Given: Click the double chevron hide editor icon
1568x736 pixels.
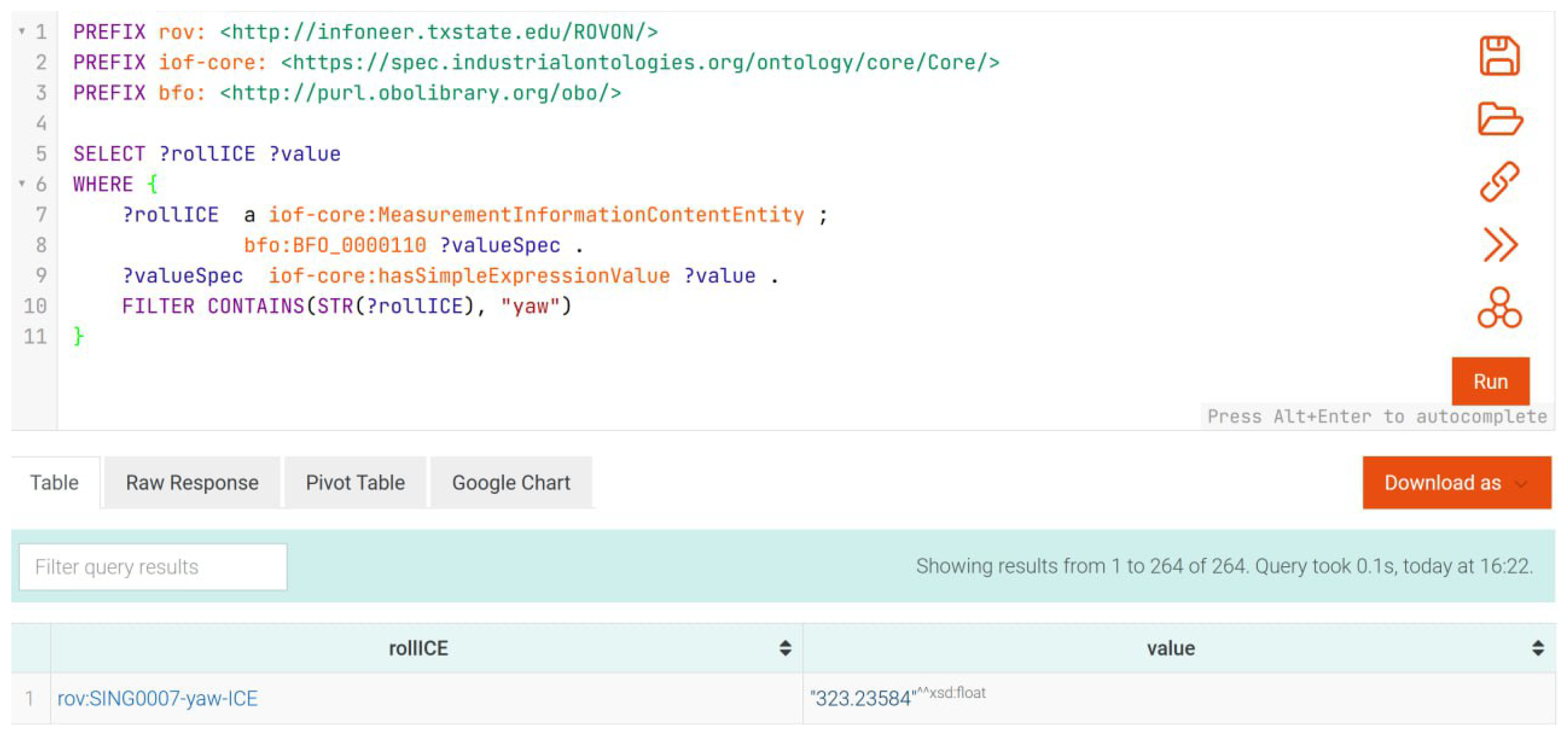Looking at the screenshot, I should tap(1499, 244).
